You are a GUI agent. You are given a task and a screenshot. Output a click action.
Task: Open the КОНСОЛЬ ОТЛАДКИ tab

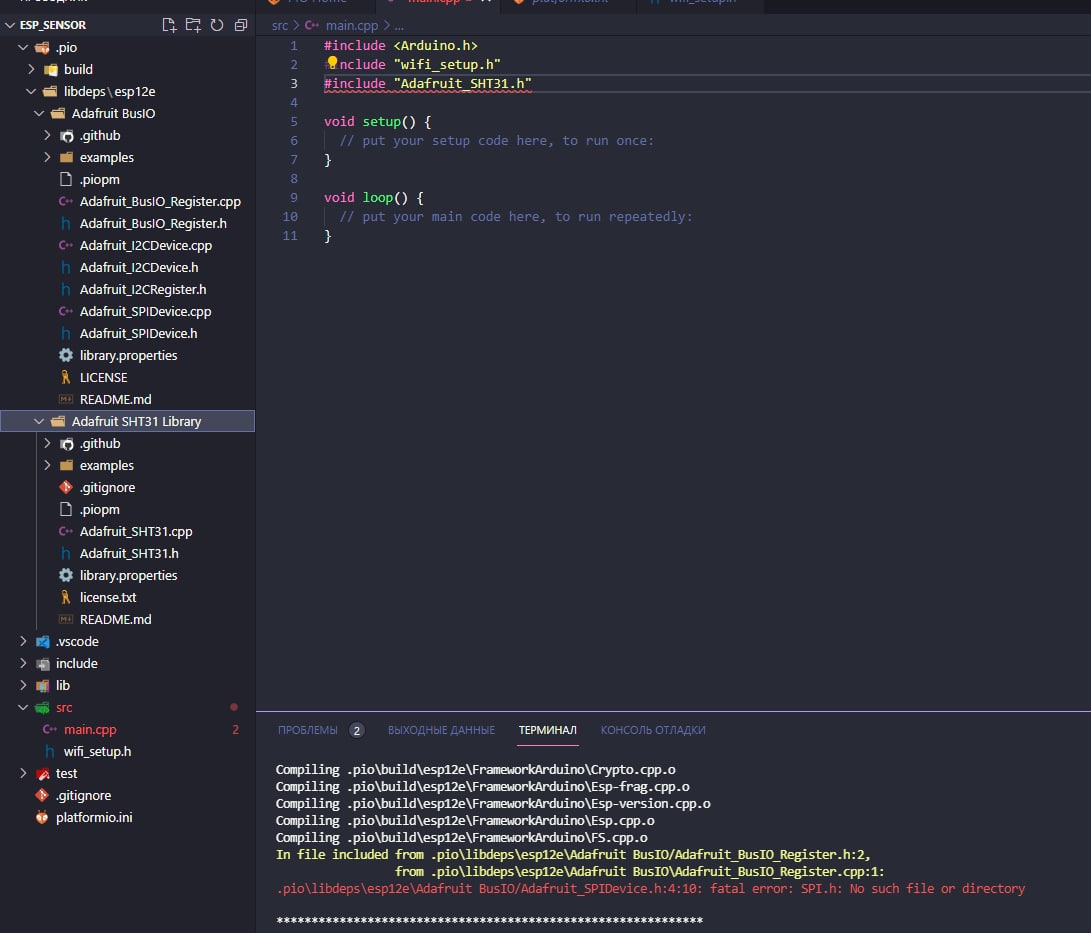tap(653, 730)
